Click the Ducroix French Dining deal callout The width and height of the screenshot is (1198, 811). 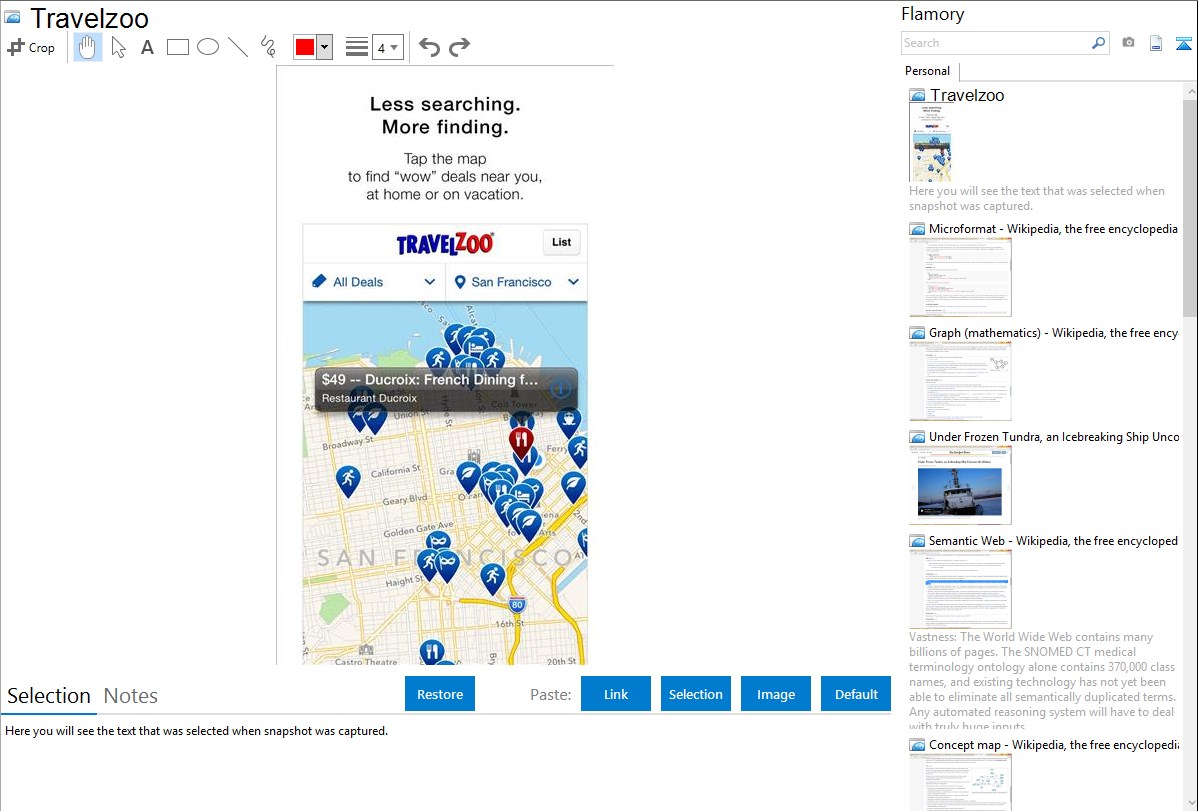[446, 389]
